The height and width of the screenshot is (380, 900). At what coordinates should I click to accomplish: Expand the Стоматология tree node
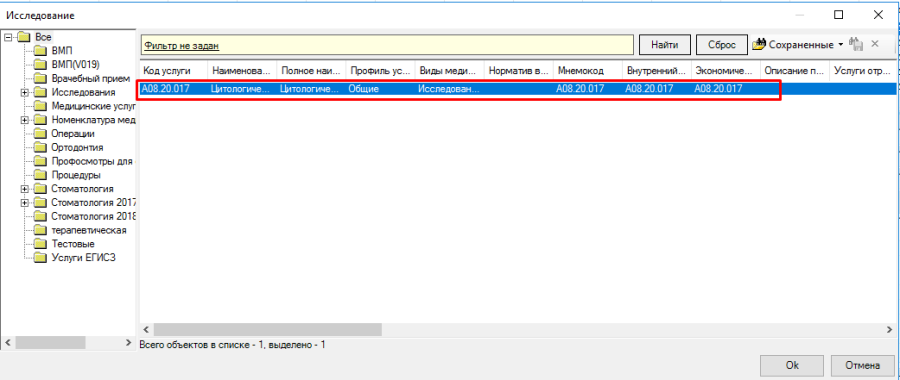coord(24,189)
